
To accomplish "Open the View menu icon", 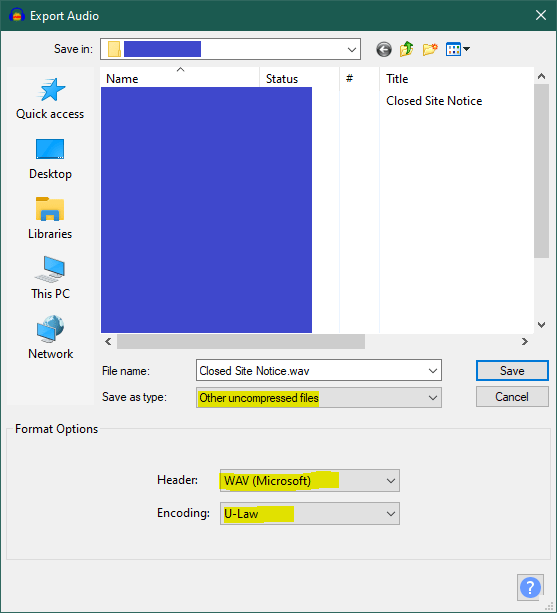I will tap(458, 50).
